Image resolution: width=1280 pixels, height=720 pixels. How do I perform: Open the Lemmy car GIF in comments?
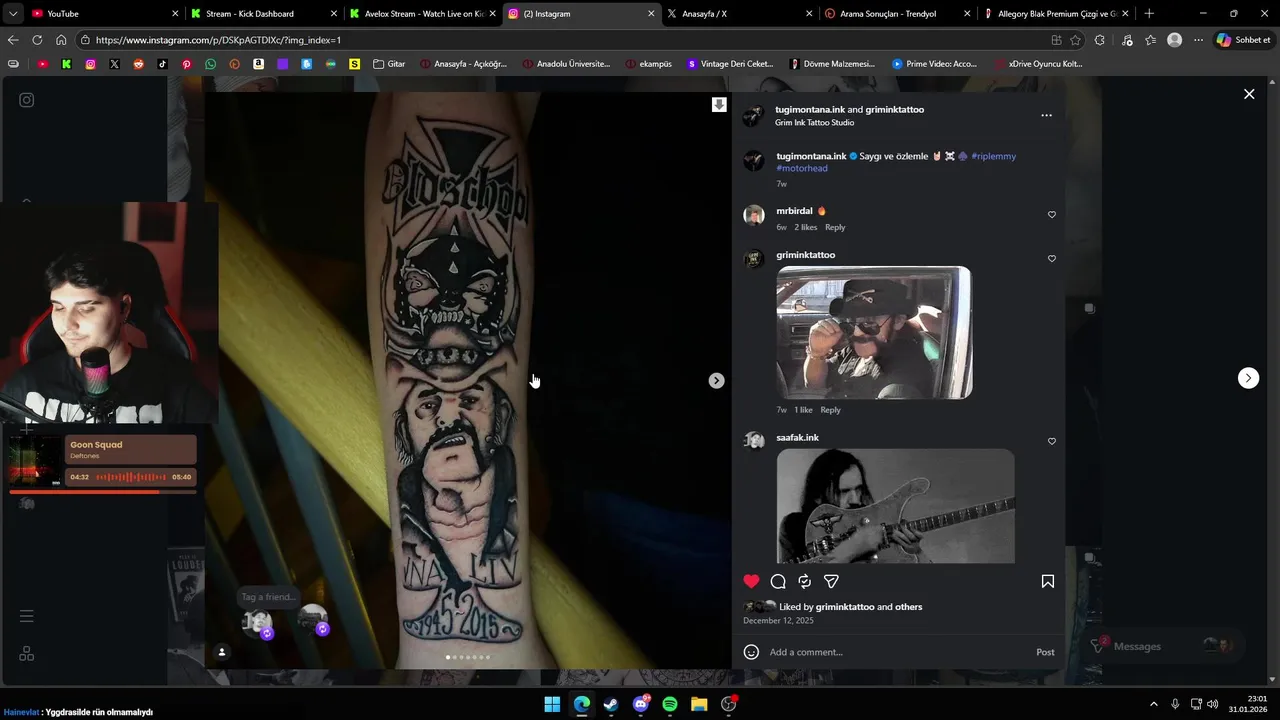click(874, 332)
